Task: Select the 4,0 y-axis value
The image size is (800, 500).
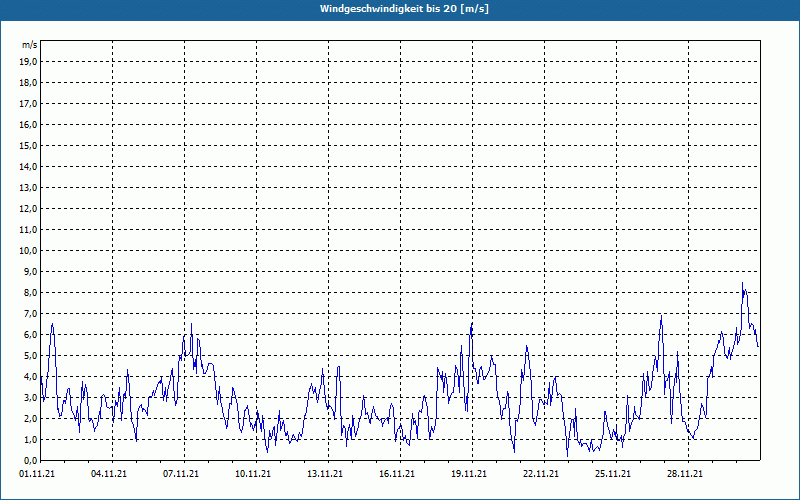Action: pyautogui.click(x=31, y=377)
